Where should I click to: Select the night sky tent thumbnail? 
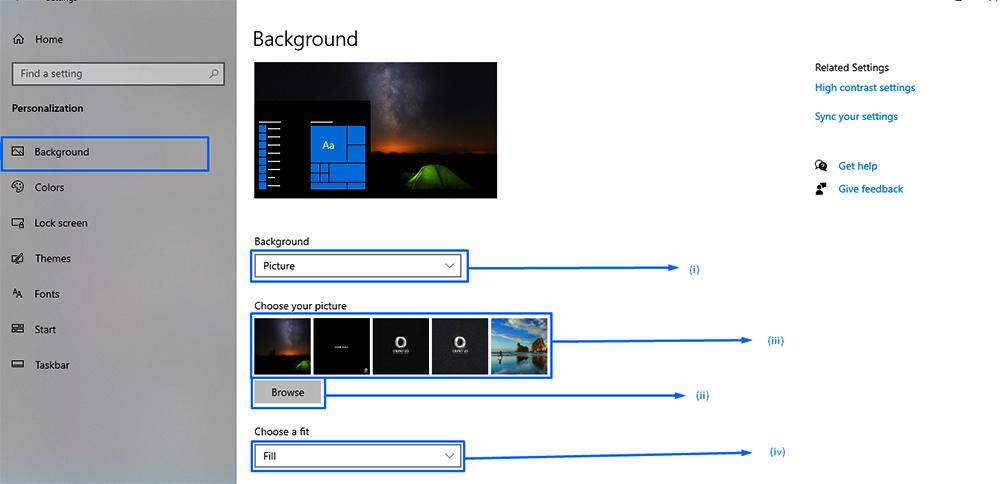click(282, 346)
